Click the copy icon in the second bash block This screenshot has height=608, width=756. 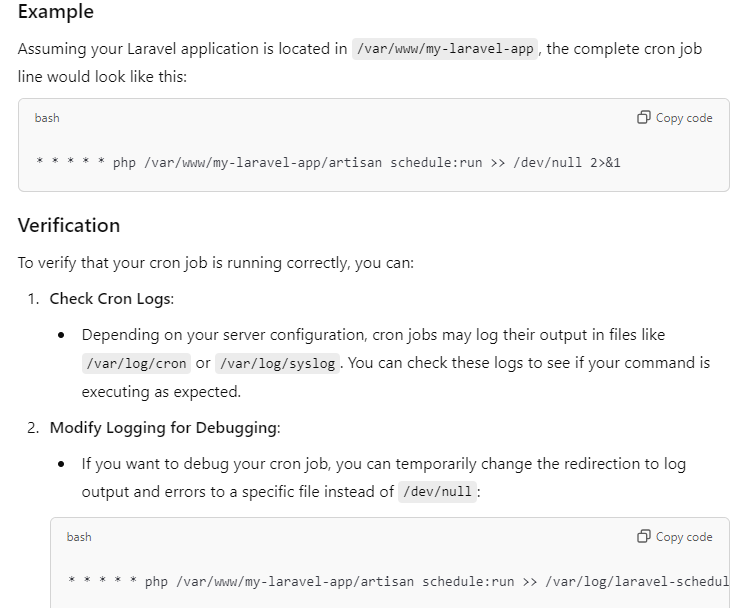coord(644,537)
